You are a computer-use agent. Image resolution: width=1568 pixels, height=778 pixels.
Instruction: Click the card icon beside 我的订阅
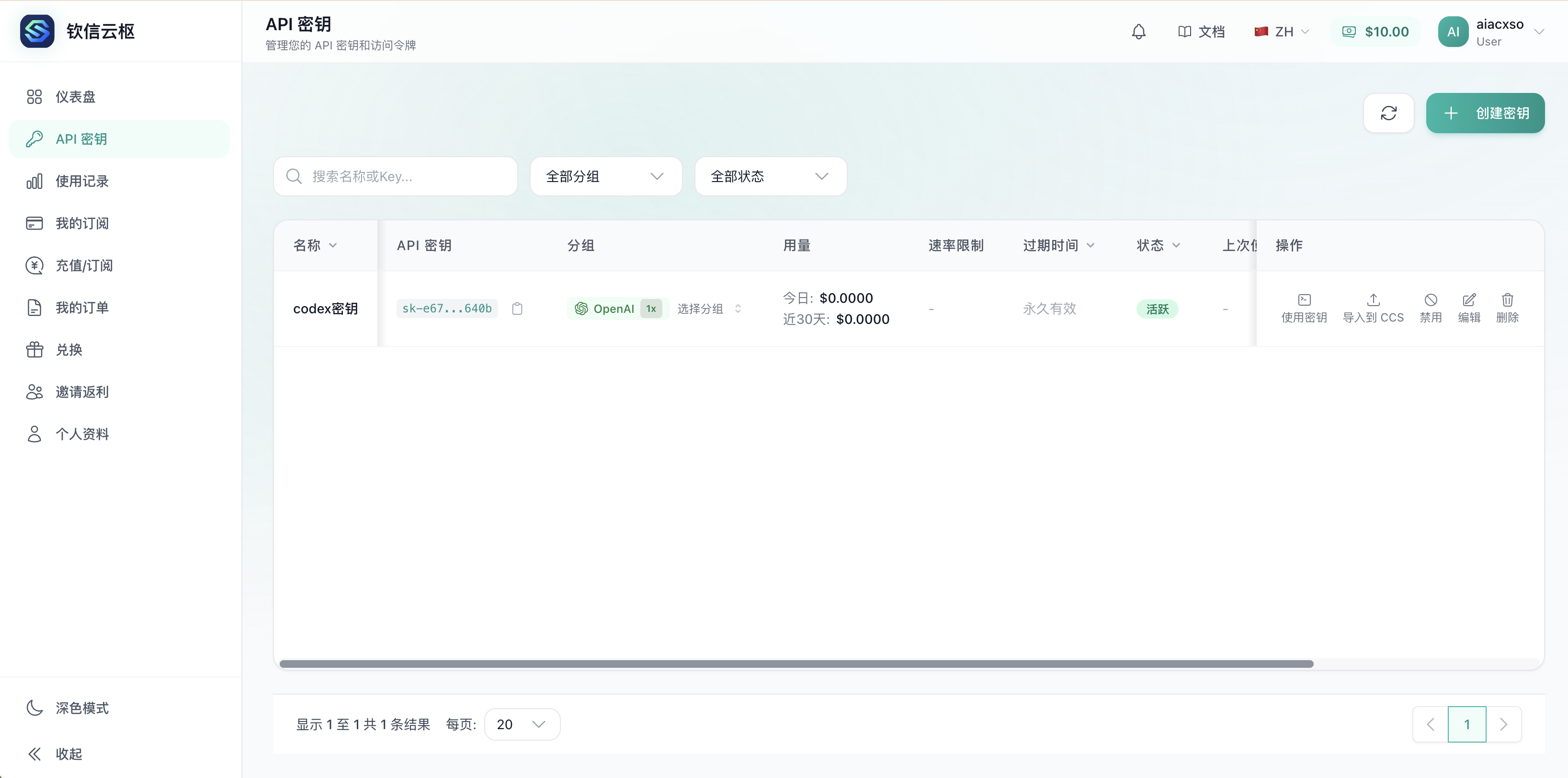[x=34, y=223]
